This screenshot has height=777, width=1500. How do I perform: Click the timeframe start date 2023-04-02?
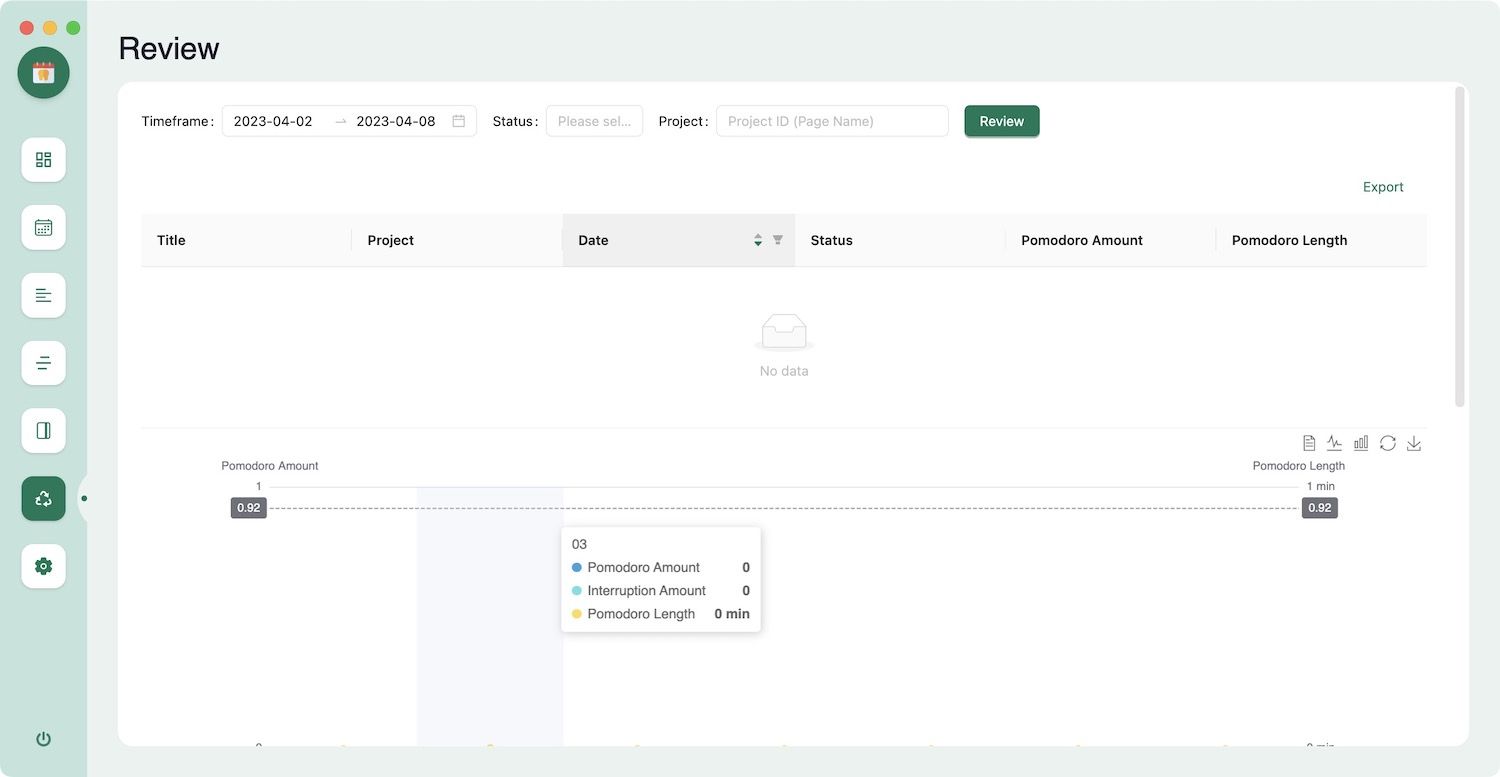[274, 121]
